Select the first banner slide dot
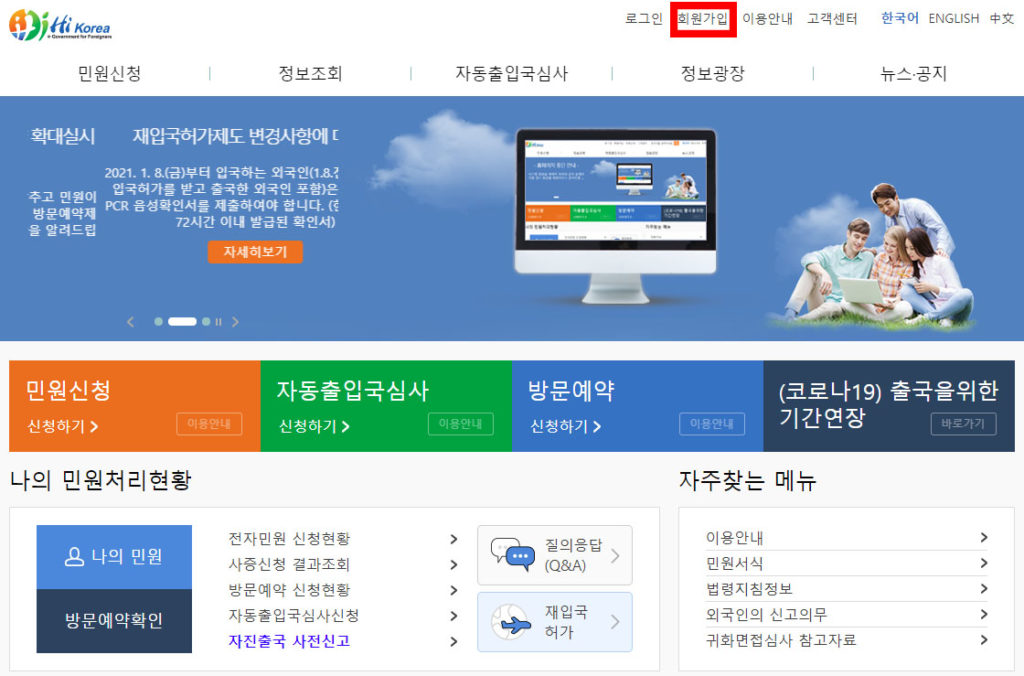The image size is (1024, 676). click(158, 322)
